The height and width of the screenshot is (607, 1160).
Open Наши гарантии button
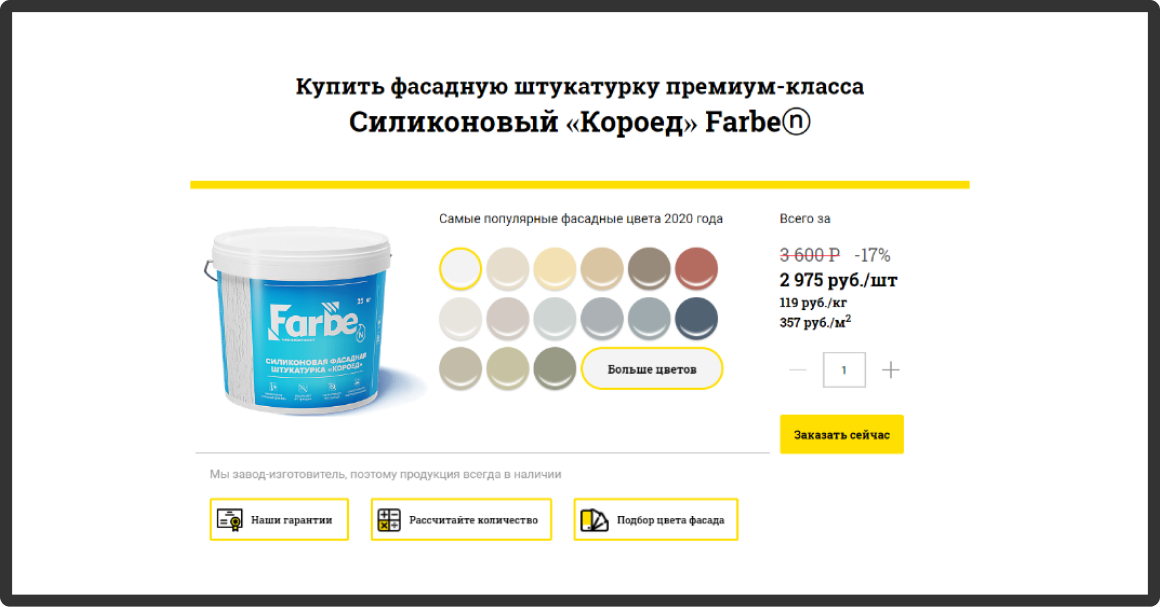click(x=279, y=520)
